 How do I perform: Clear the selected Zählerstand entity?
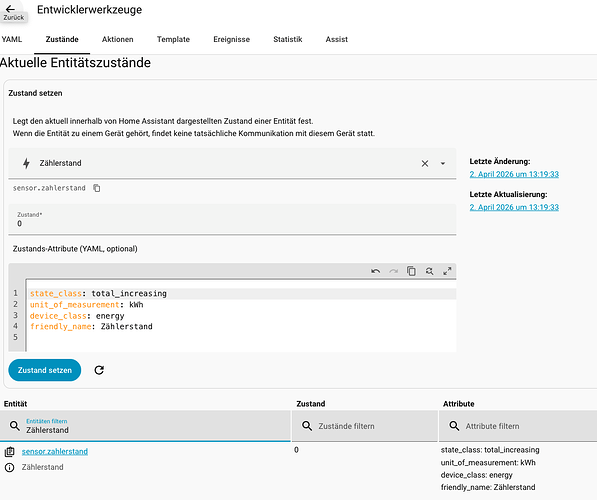coord(425,164)
